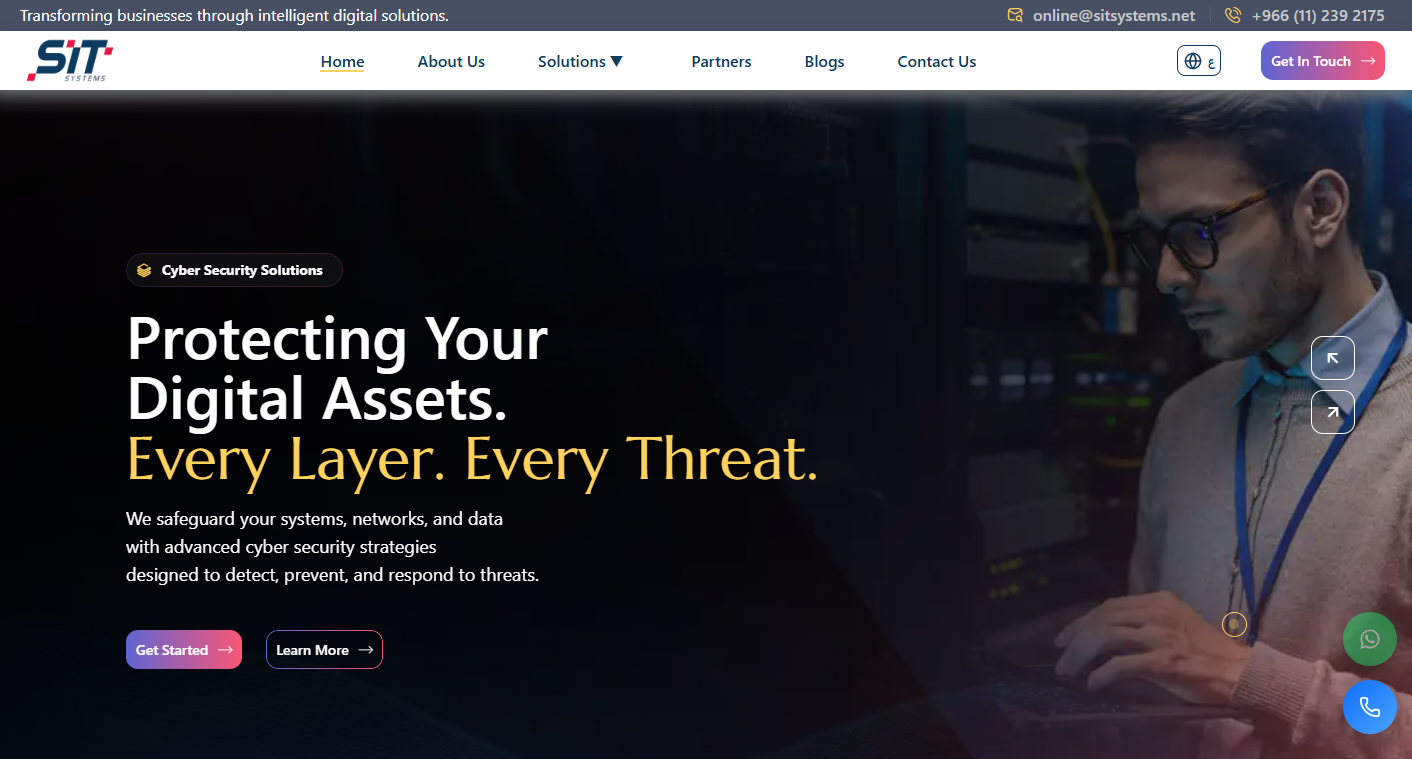The height and width of the screenshot is (759, 1412).
Task: Click the layers icon in Cyber Security badge
Action: (144, 270)
